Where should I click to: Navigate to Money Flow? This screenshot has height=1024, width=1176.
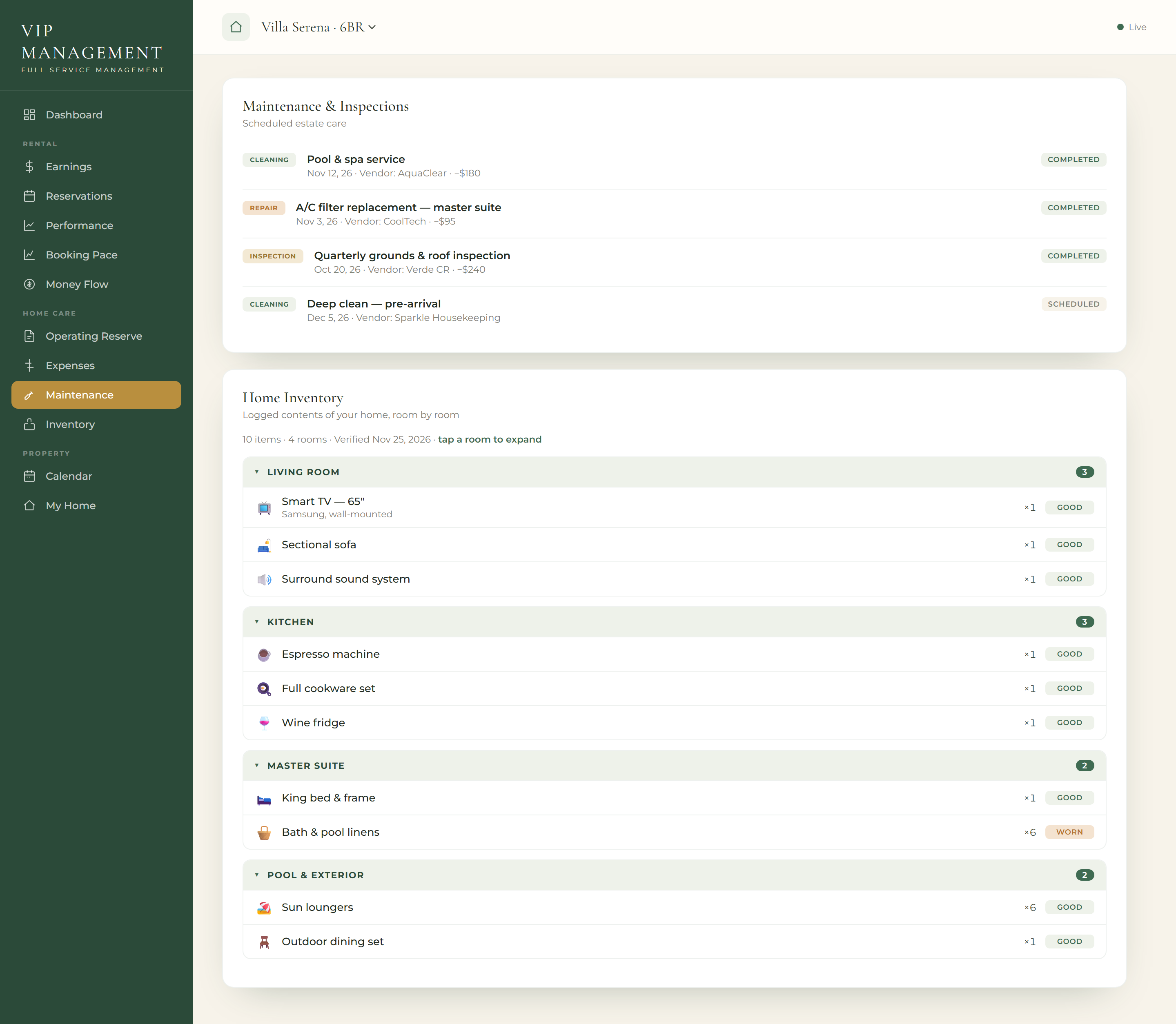coord(96,285)
